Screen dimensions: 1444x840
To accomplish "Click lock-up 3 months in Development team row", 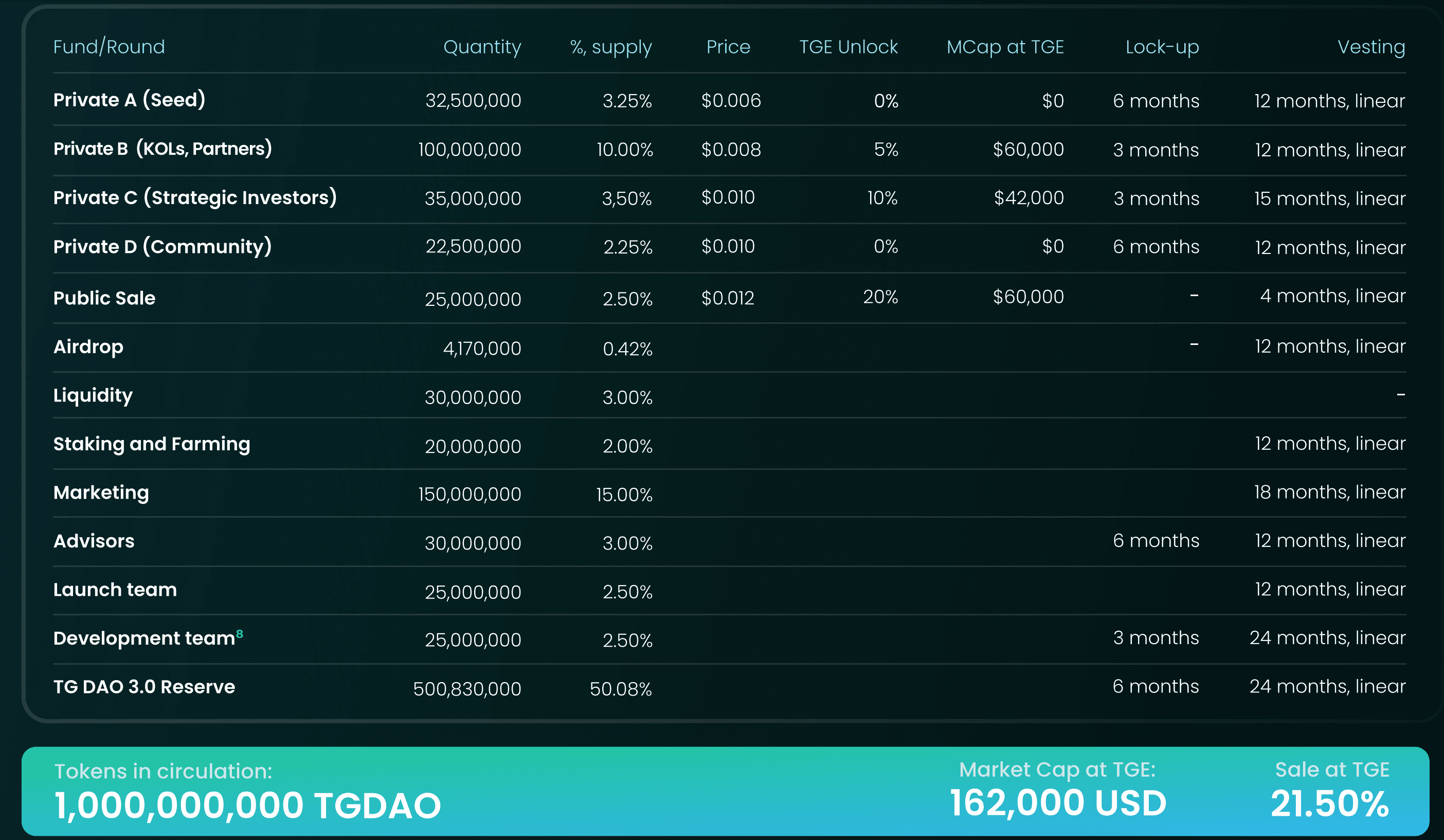I will pos(1156,638).
